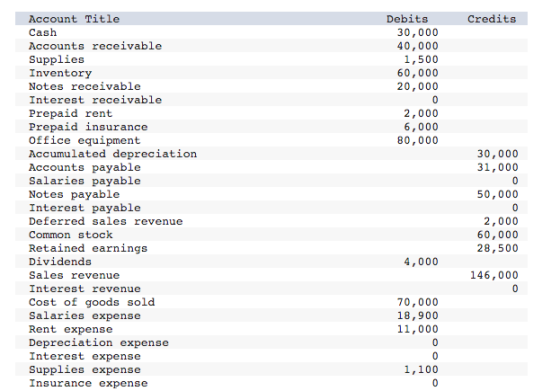The height and width of the screenshot is (391, 560).
Task: Click the Salaries expense debit 18,900
Action: coord(418,316)
